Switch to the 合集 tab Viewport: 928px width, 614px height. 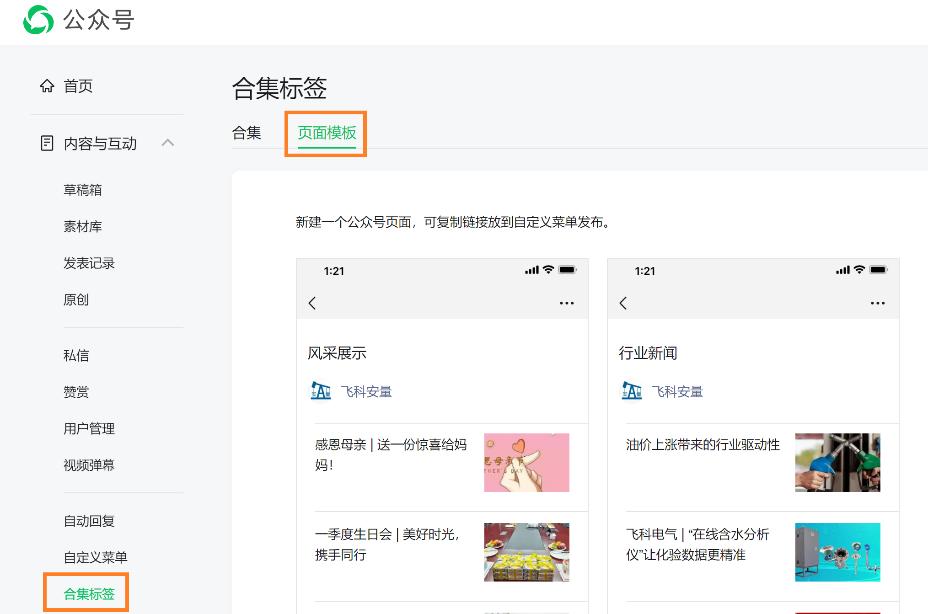point(246,133)
